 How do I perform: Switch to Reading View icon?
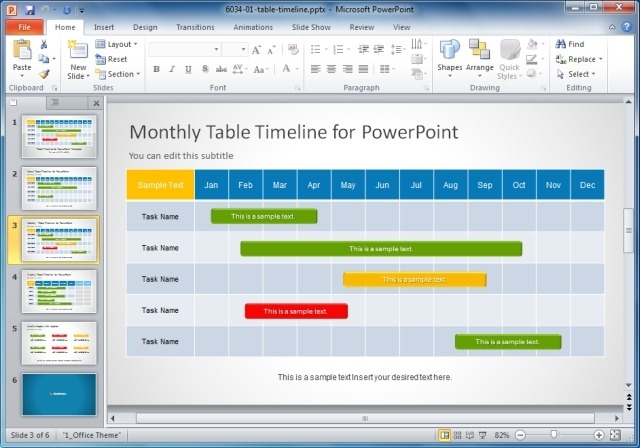[470, 435]
